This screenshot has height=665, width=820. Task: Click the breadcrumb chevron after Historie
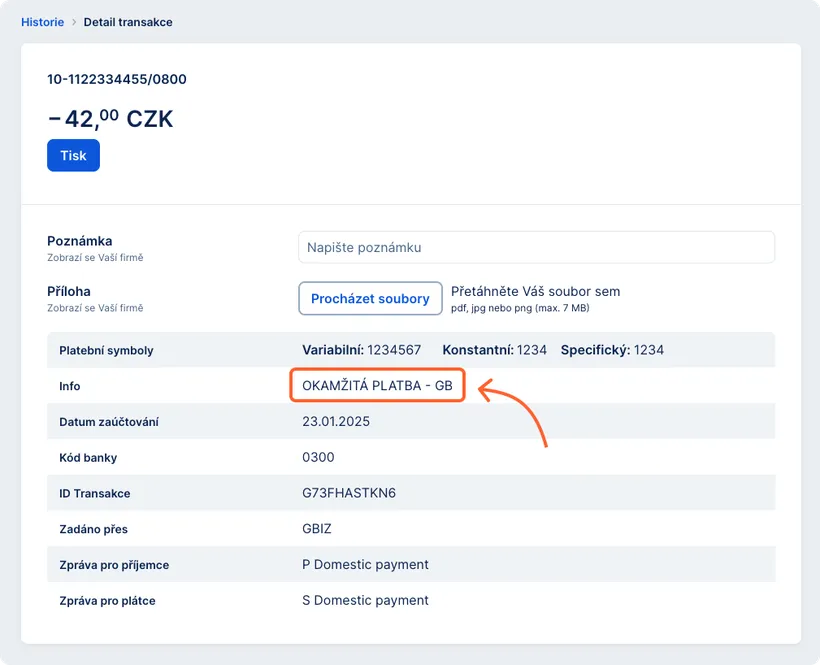70,21
